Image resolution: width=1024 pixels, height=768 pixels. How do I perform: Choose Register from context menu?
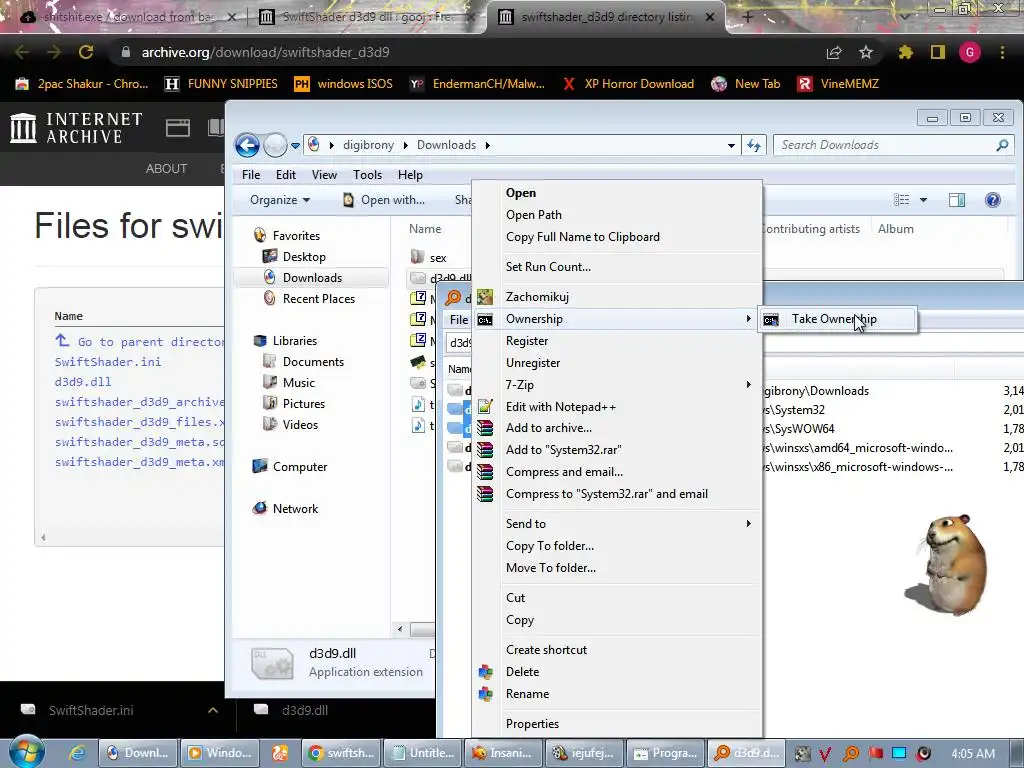tap(527, 341)
